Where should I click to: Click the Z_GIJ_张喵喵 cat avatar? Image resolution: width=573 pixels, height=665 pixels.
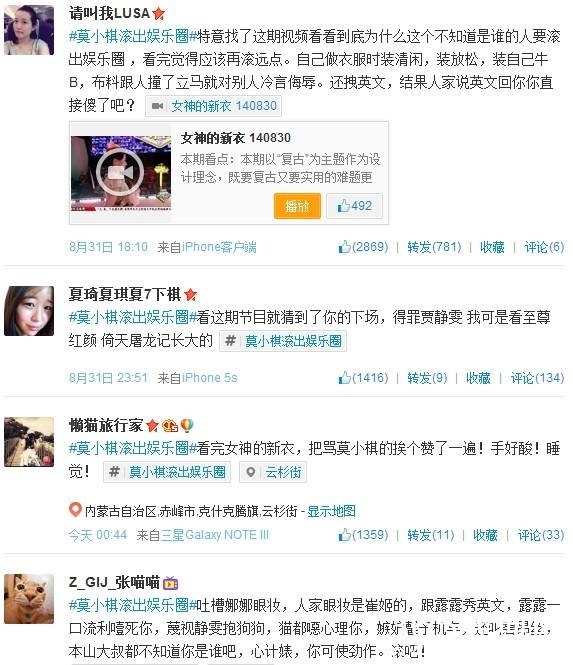click(29, 599)
